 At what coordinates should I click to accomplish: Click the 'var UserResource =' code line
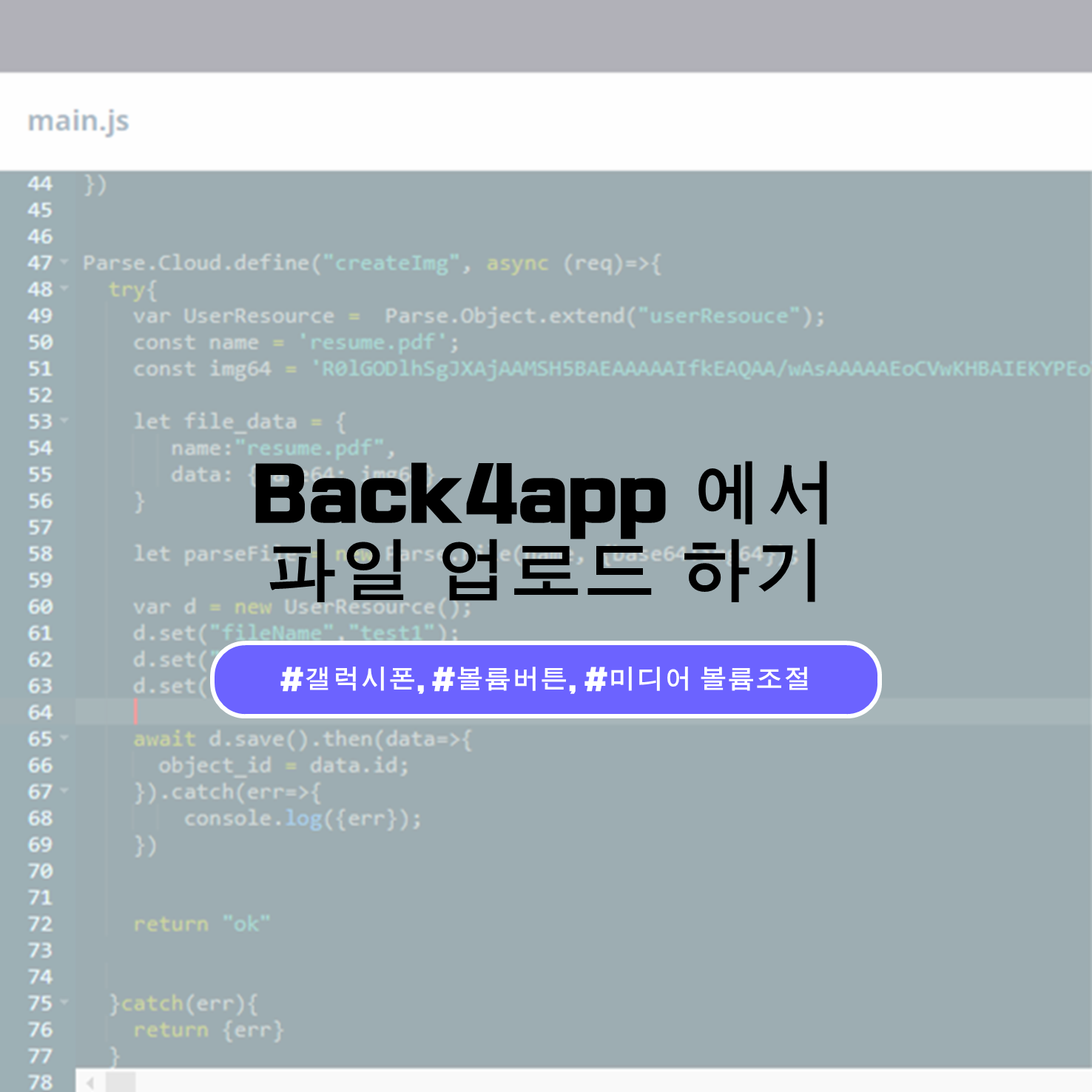[x=479, y=316]
